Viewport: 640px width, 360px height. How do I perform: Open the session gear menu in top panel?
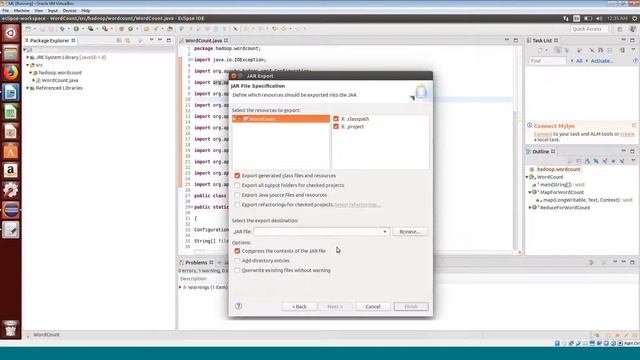tap(635, 18)
